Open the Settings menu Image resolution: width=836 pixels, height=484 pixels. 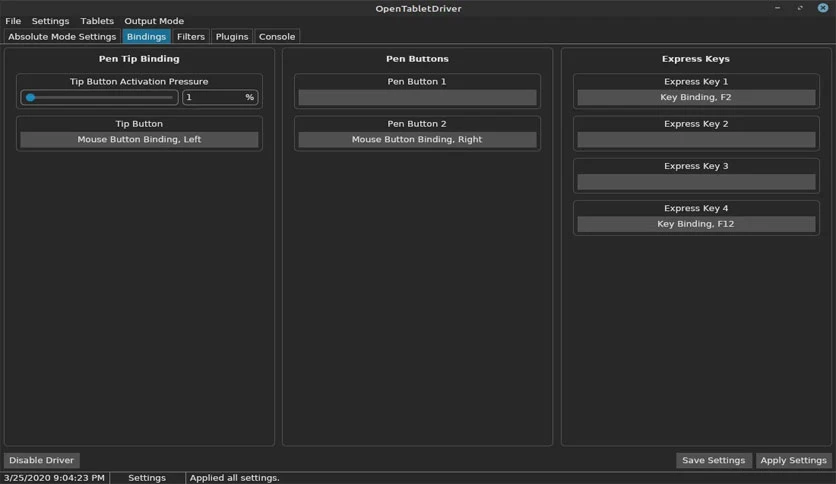click(x=50, y=21)
